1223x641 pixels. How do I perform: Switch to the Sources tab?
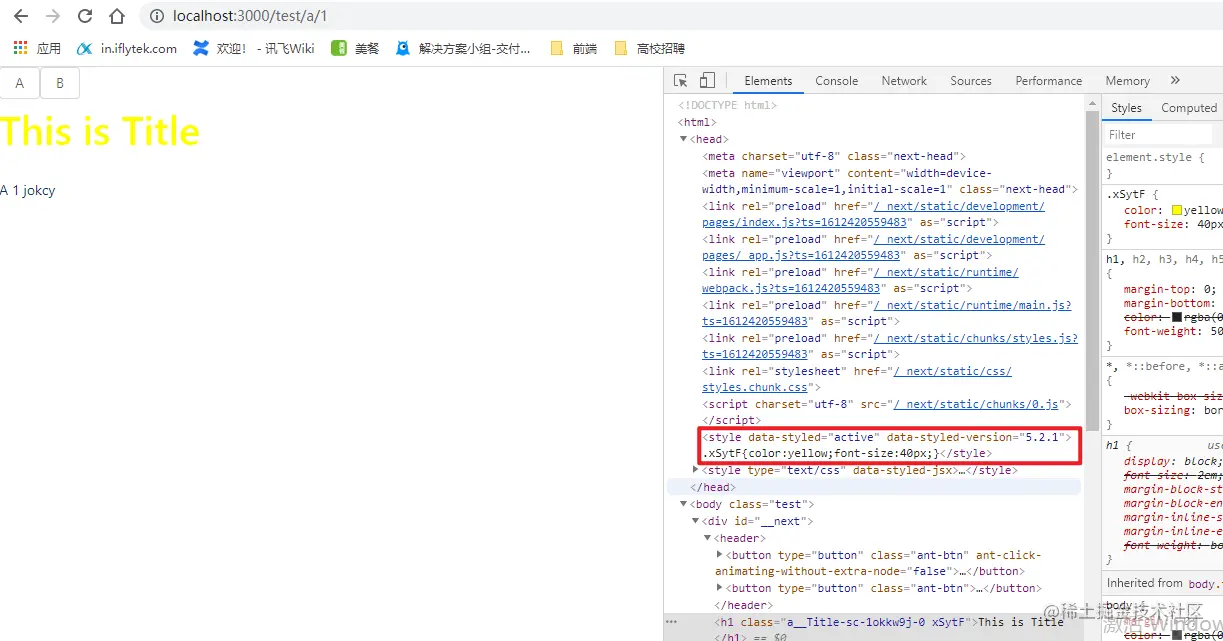point(971,81)
